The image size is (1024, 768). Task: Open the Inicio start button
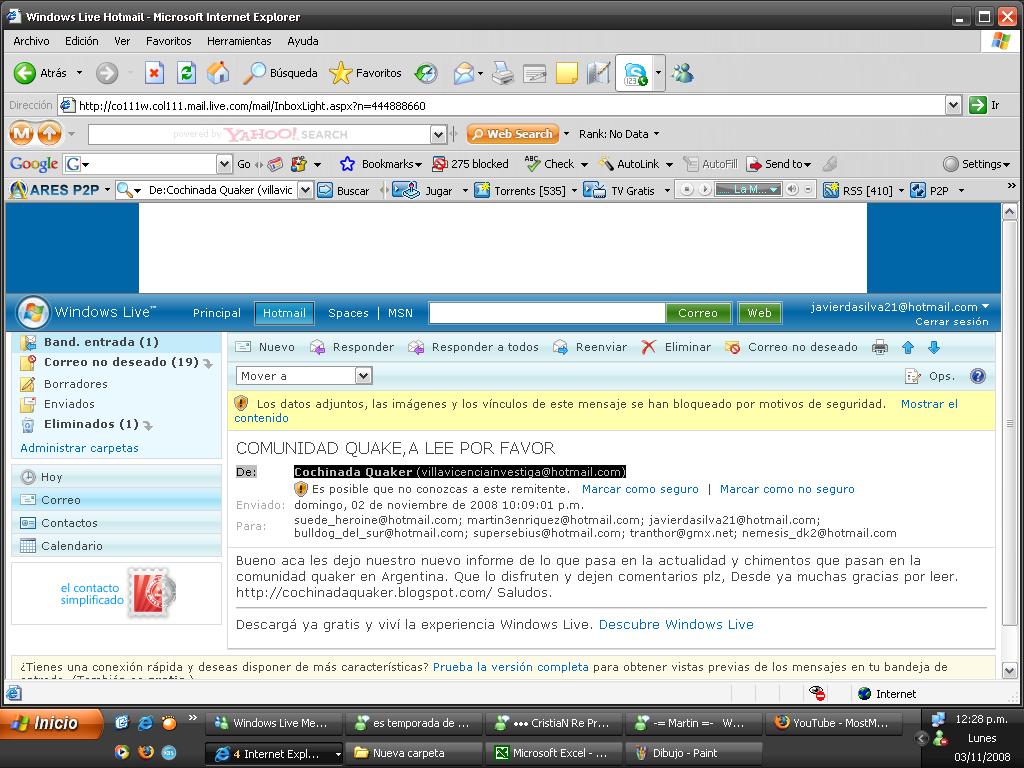click(x=51, y=723)
